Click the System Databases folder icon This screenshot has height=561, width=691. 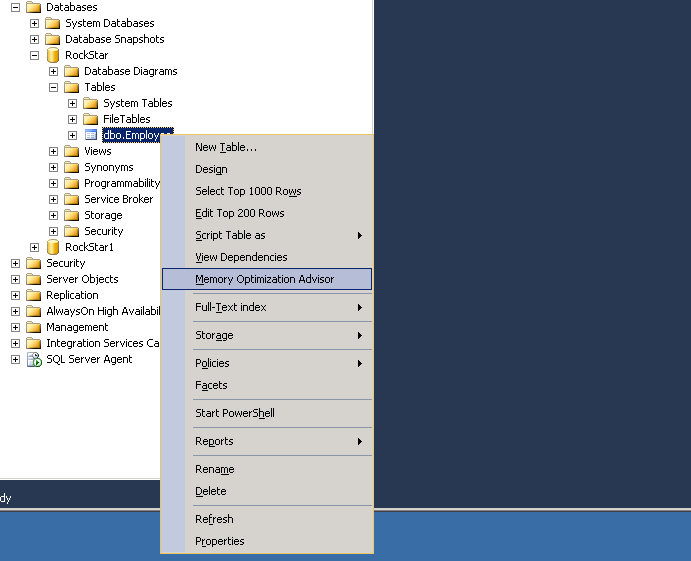pos(53,23)
